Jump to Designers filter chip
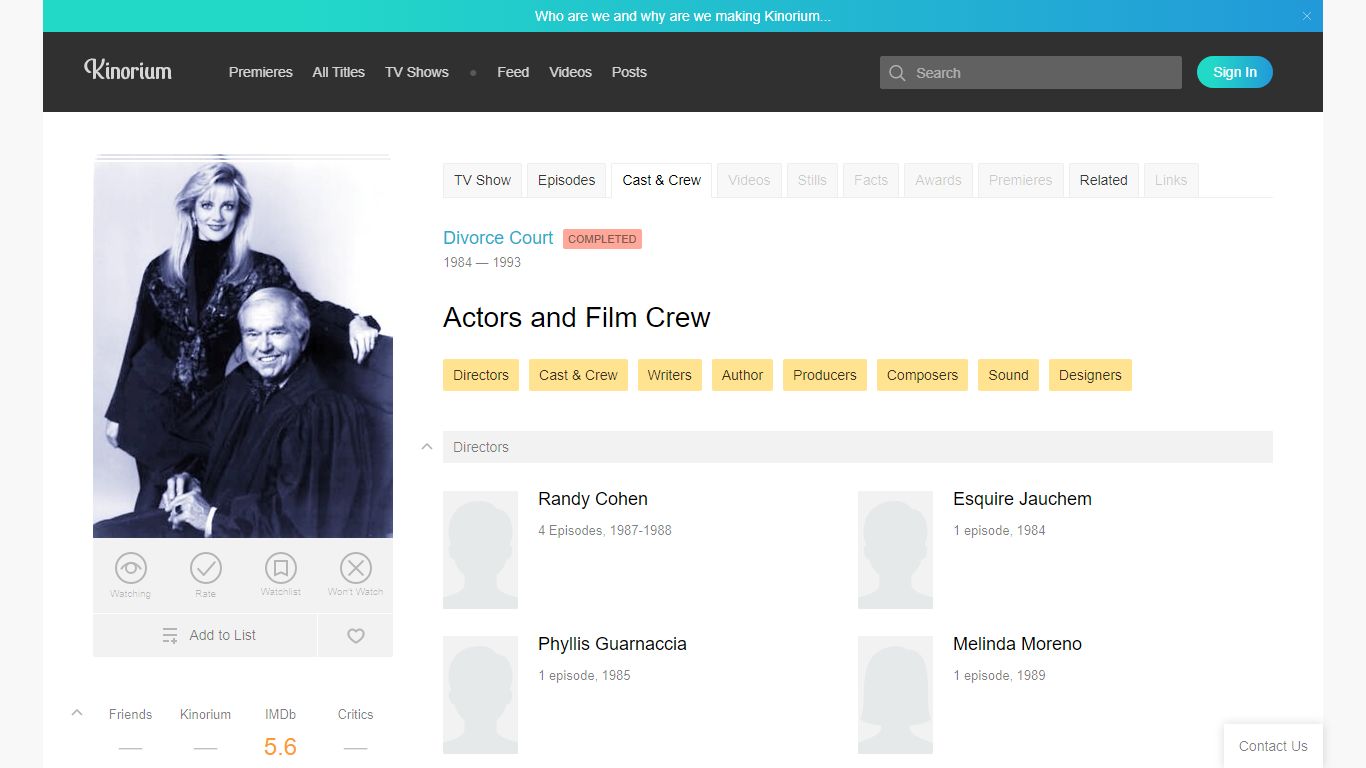 (1090, 375)
